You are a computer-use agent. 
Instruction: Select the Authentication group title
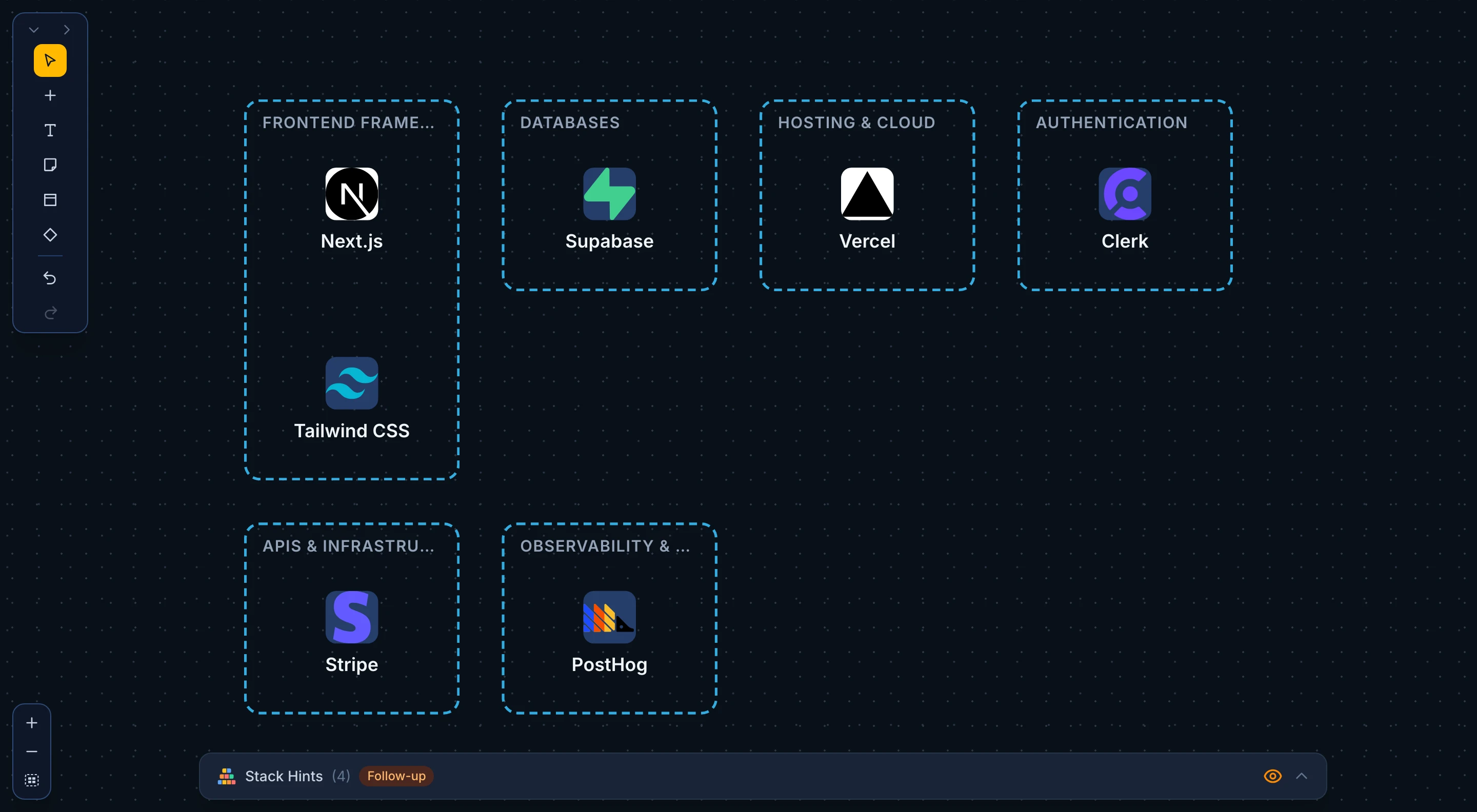click(x=1111, y=123)
